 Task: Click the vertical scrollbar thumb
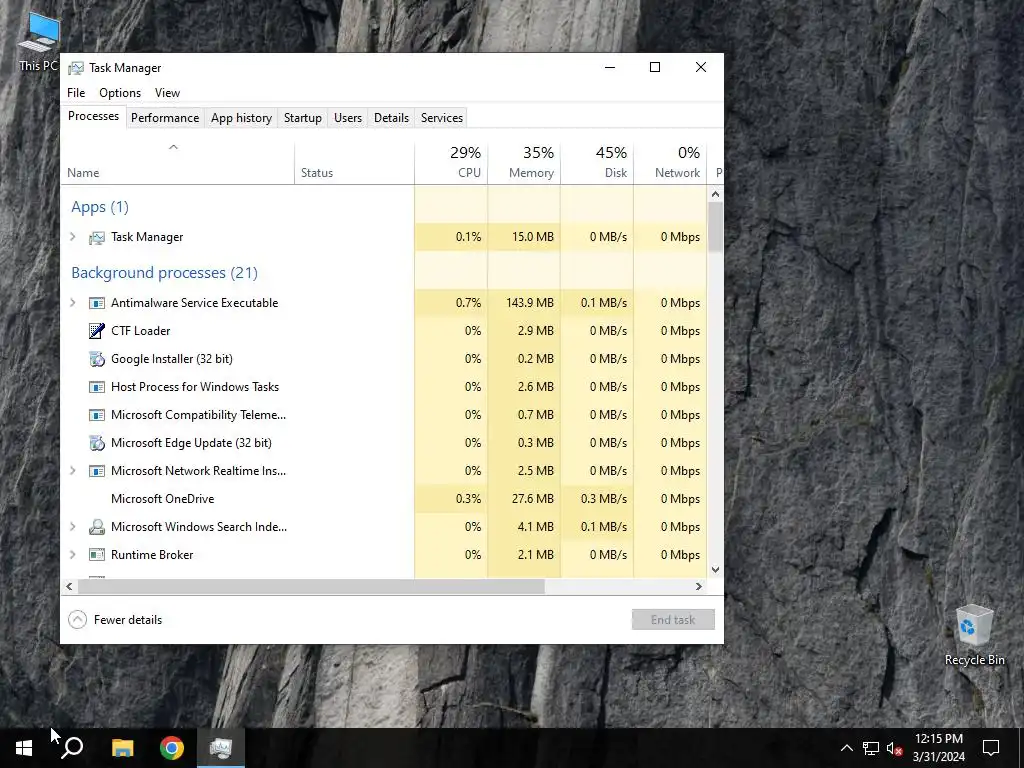[x=715, y=227]
